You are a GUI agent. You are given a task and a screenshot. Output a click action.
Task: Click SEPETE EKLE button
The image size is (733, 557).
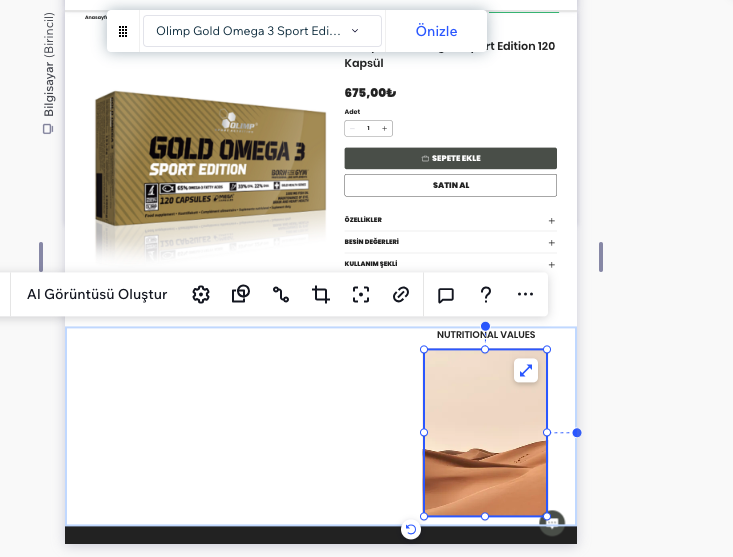[x=451, y=158]
